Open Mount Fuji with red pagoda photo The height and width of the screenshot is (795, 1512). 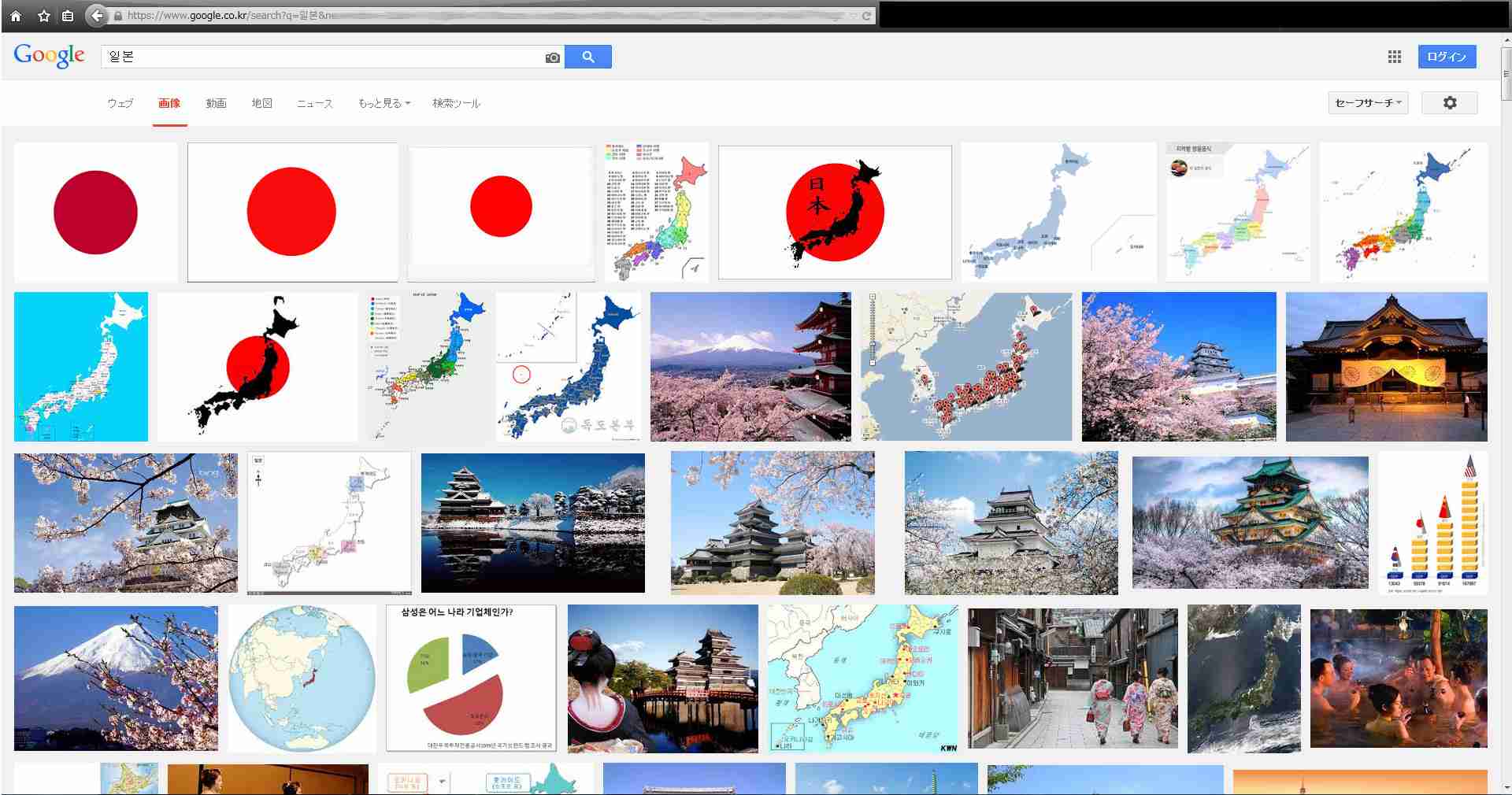(750, 367)
